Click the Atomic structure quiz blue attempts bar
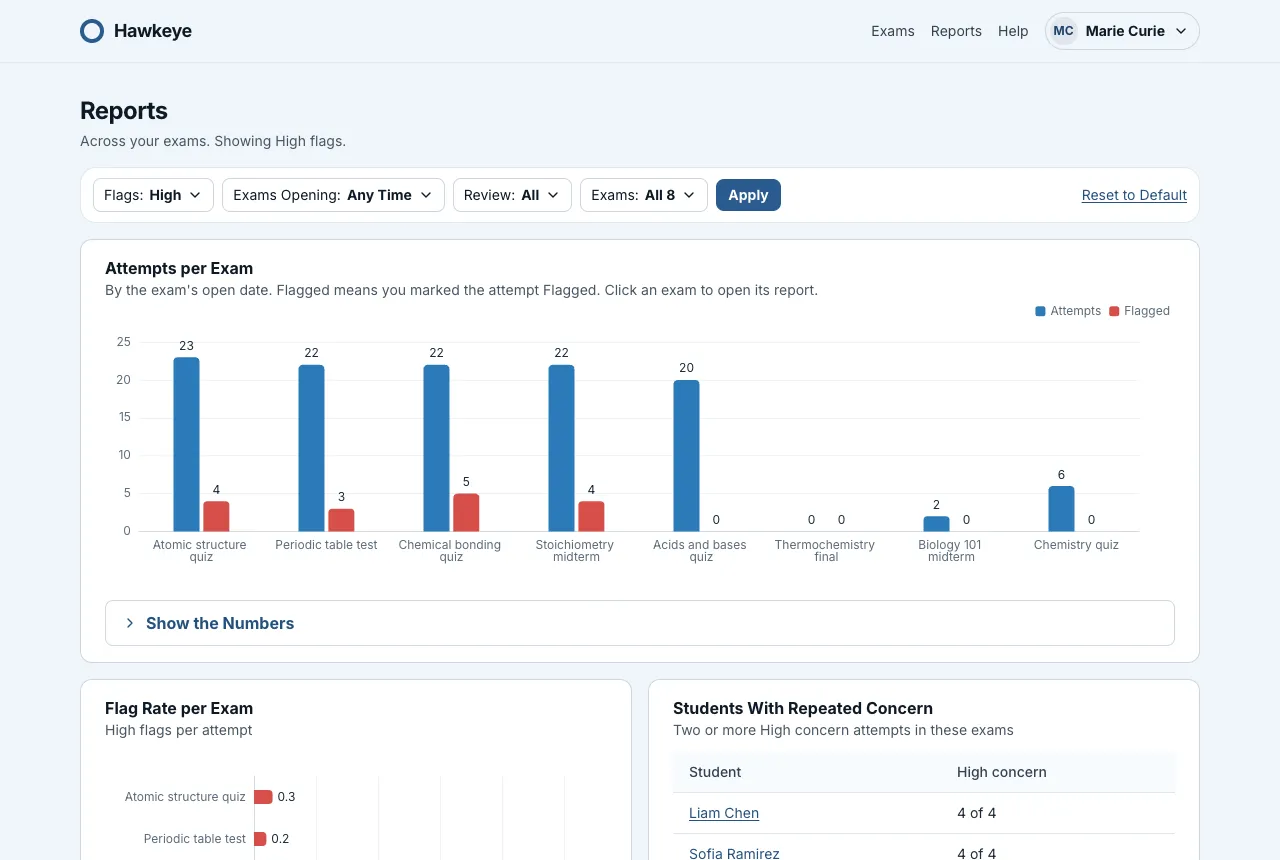The width and height of the screenshot is (1280, 860). (x=186, y=444)
